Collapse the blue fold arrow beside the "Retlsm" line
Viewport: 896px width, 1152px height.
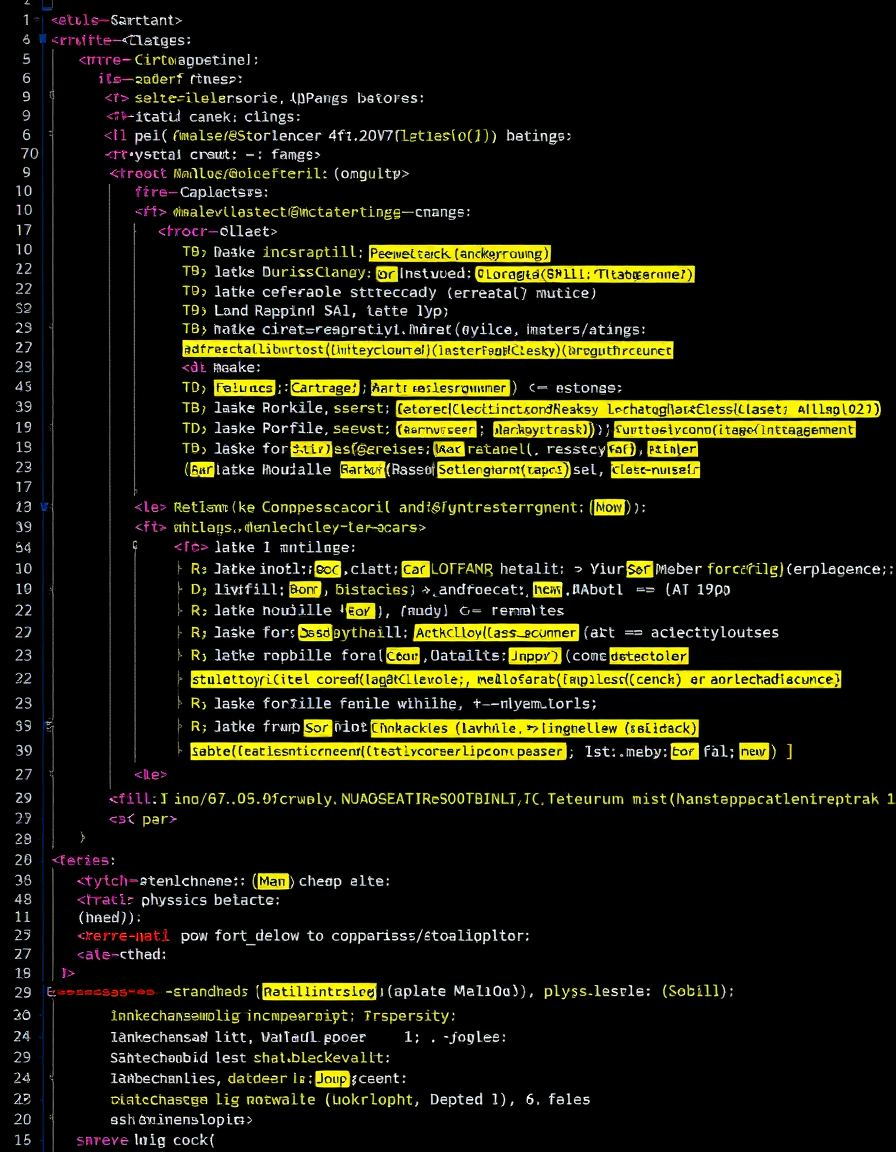point(45,507)
